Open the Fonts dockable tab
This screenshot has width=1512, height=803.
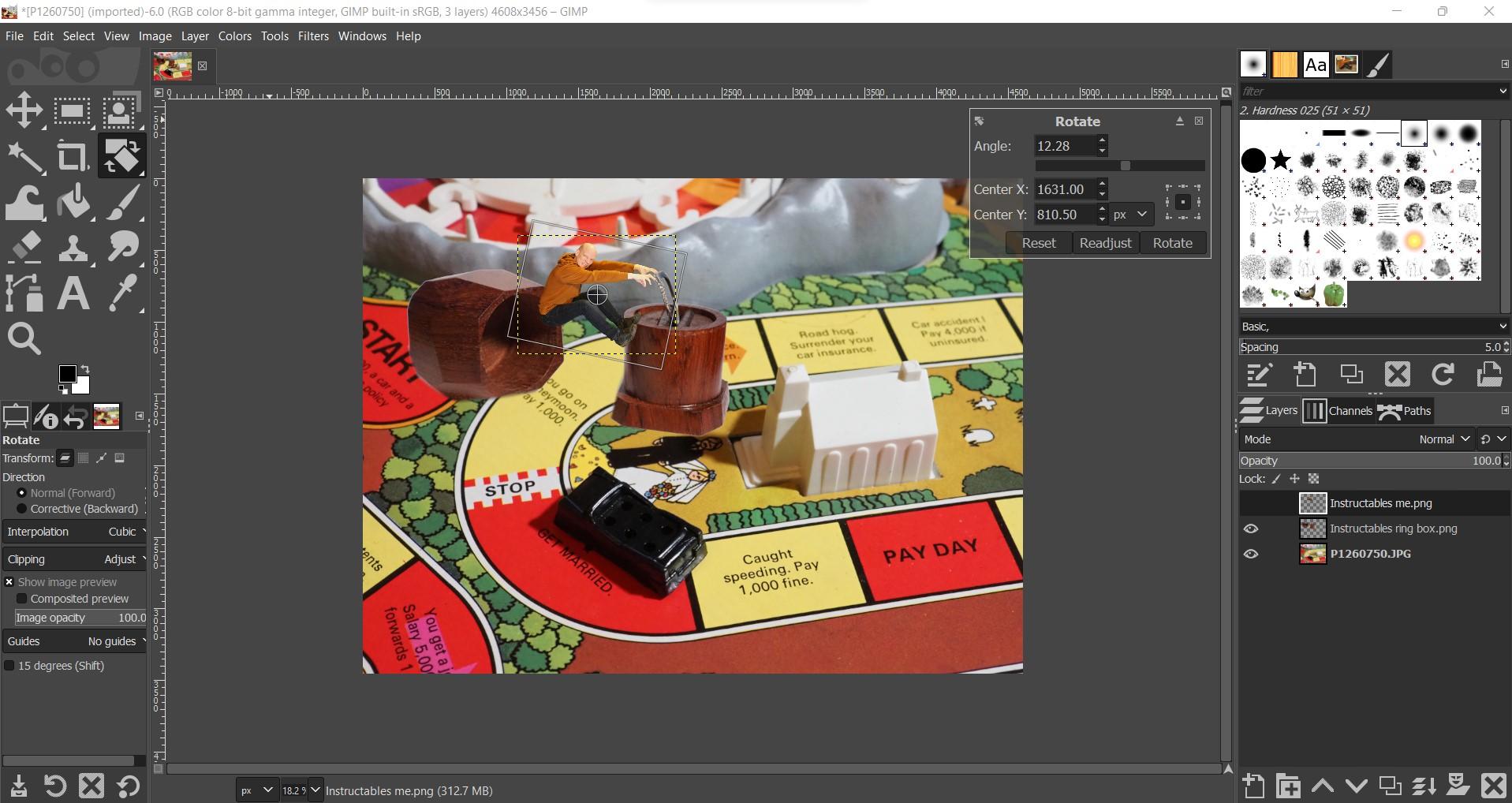click(1315, 65)
